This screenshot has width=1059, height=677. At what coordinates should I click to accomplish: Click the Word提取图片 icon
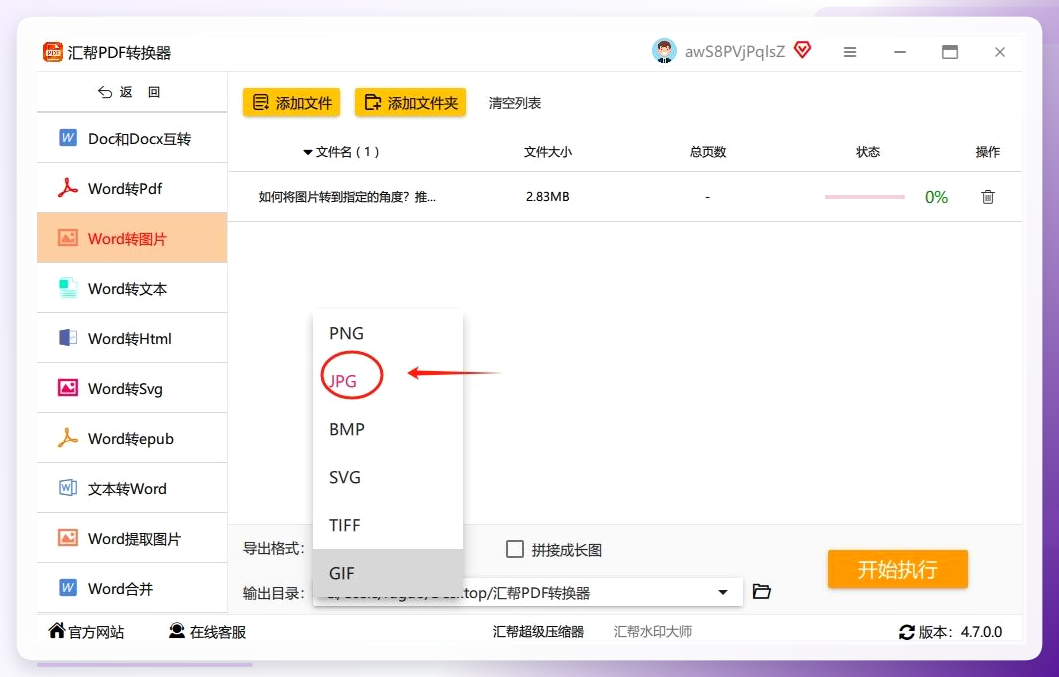[x=68, y=538]
